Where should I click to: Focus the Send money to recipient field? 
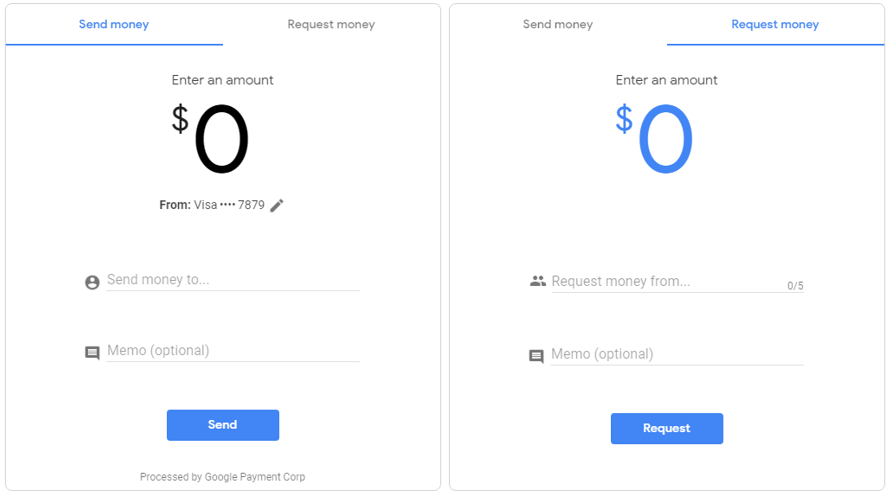(233, 280)
